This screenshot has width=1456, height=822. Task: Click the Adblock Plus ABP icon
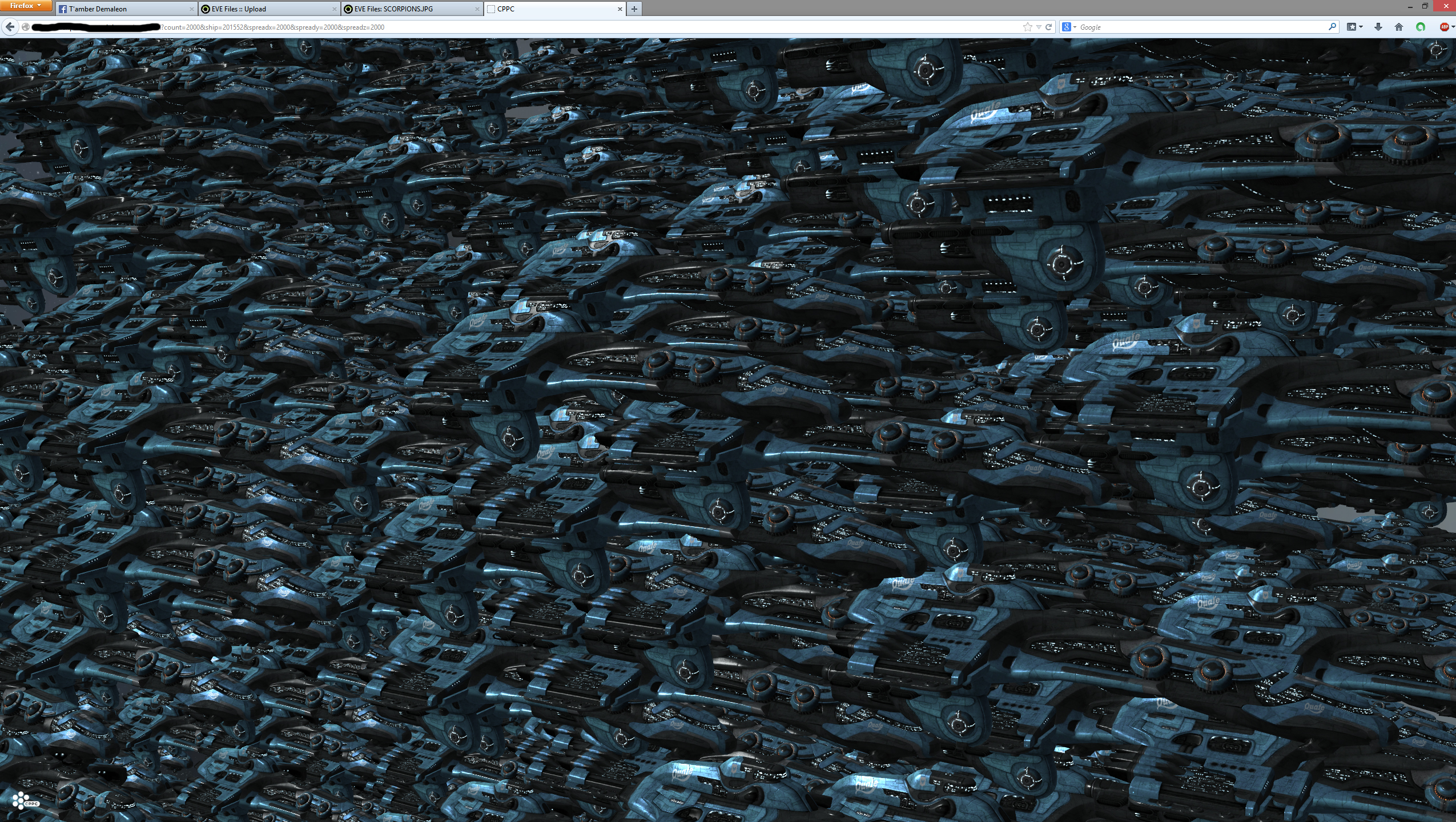1444,27
